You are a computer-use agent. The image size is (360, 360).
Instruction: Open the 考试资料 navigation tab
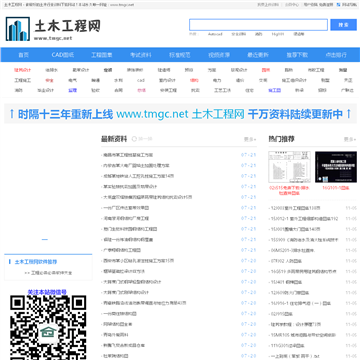tap(141, 55)
